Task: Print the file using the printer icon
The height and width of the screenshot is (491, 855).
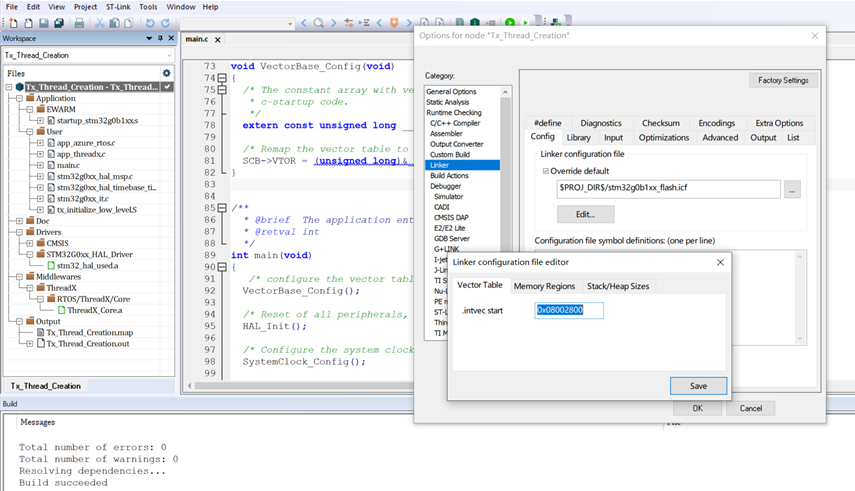Action: point(79,23)
